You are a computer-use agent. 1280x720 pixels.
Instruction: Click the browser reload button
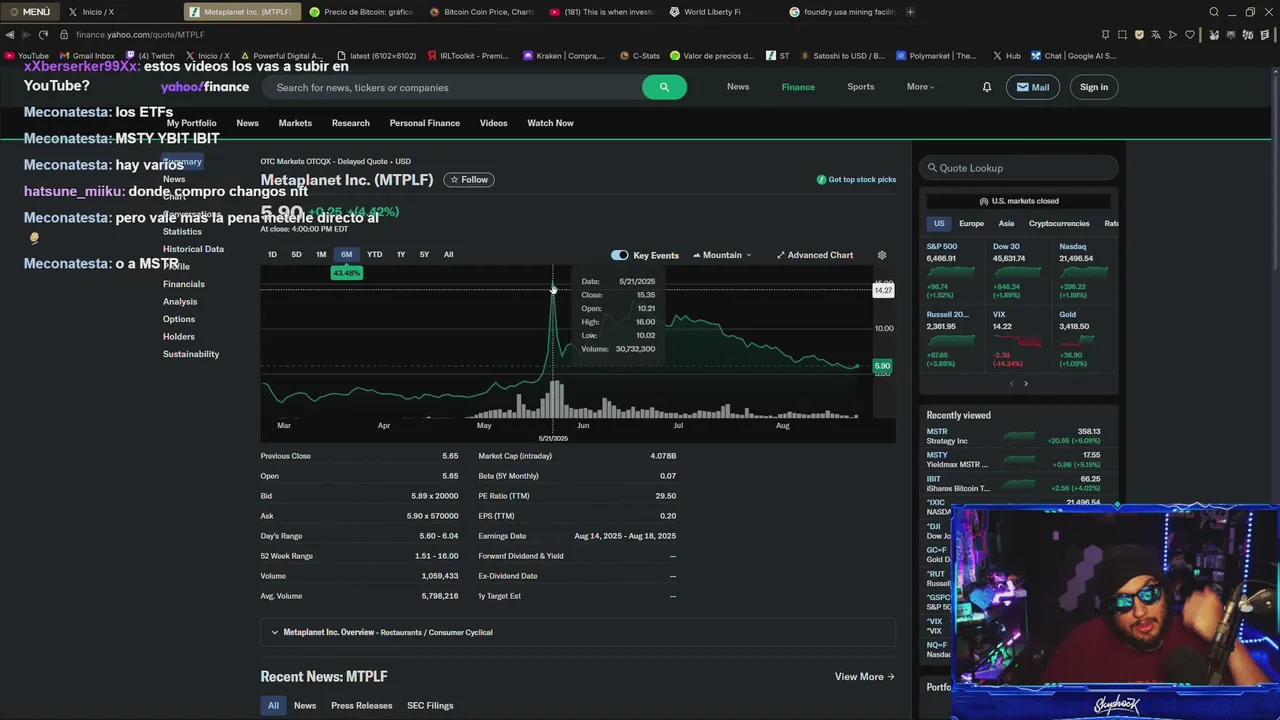pos(43,35)
